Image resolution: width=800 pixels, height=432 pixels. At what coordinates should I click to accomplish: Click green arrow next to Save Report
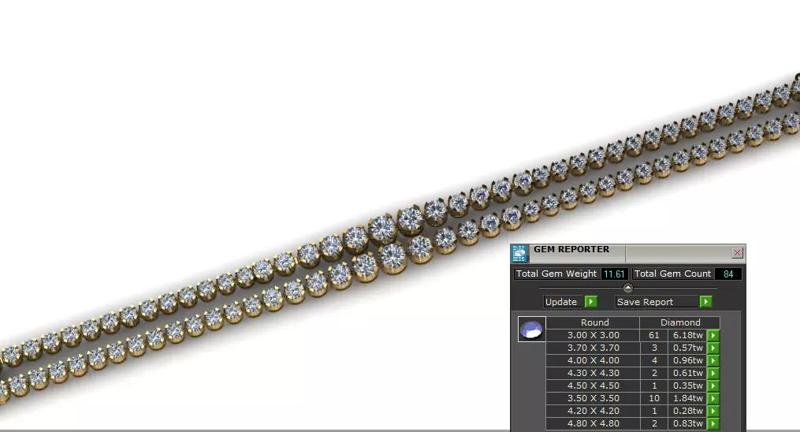pyautogui.click(x=706, y=302)
